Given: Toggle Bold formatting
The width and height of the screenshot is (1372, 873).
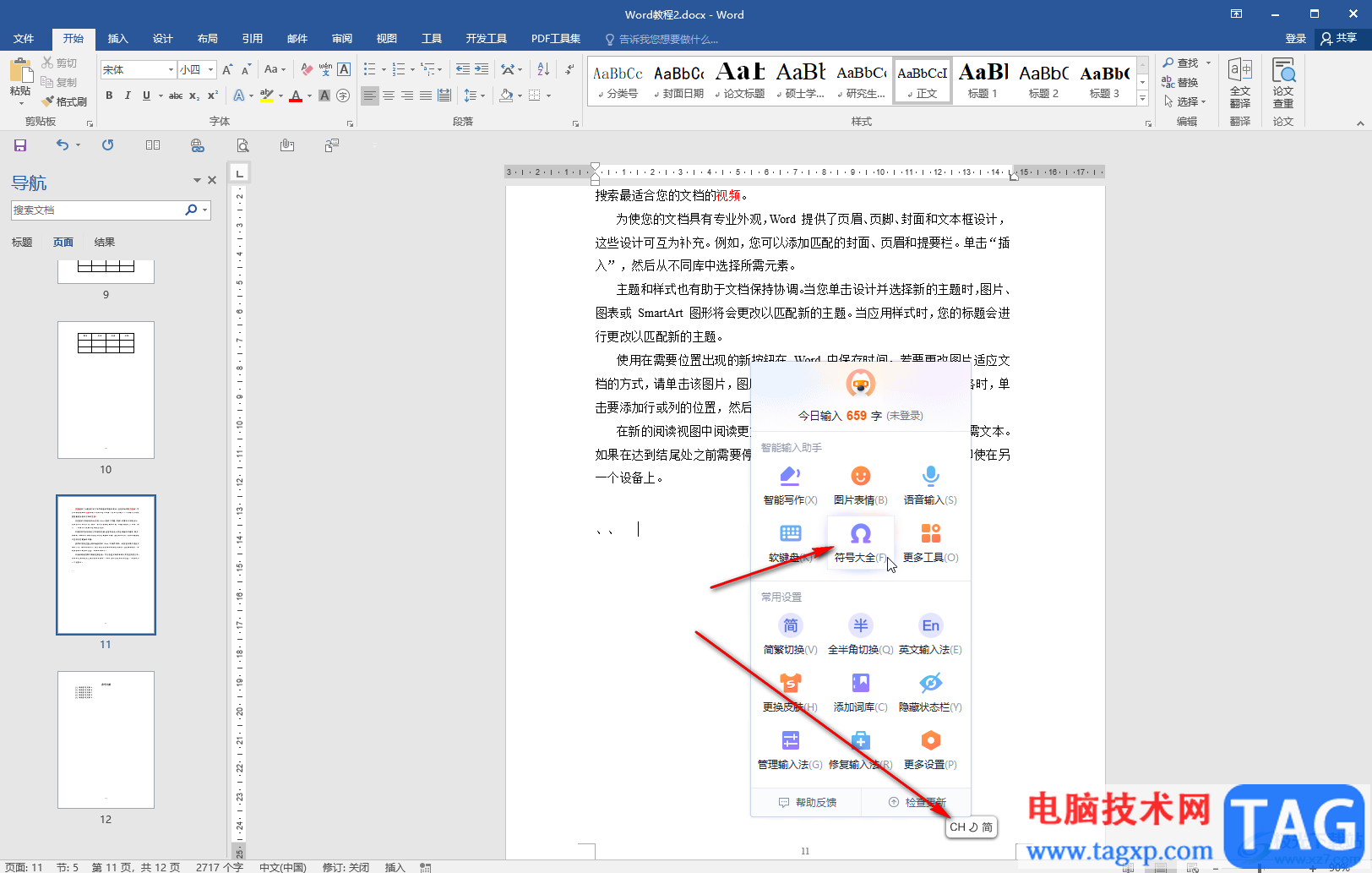Looking at the screenshot, I should tap(109, 95).
